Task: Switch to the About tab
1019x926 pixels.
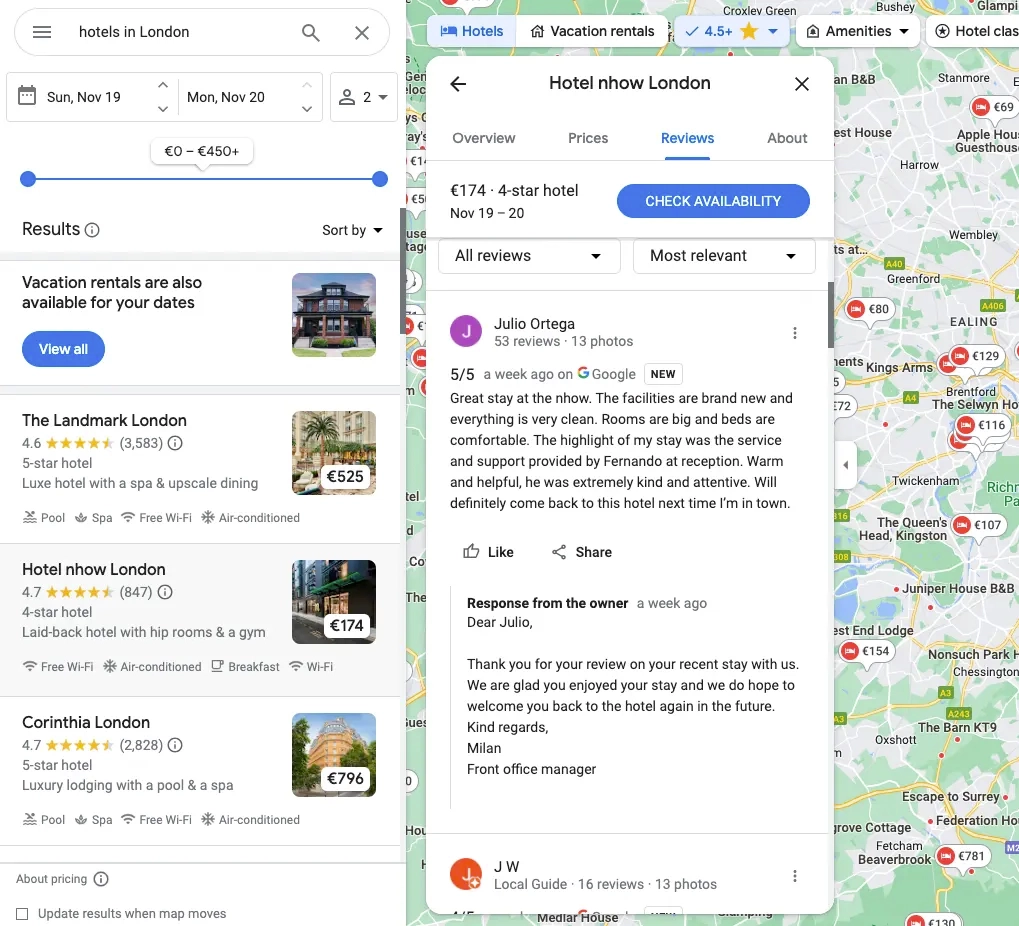Action: tap(787, 138)
